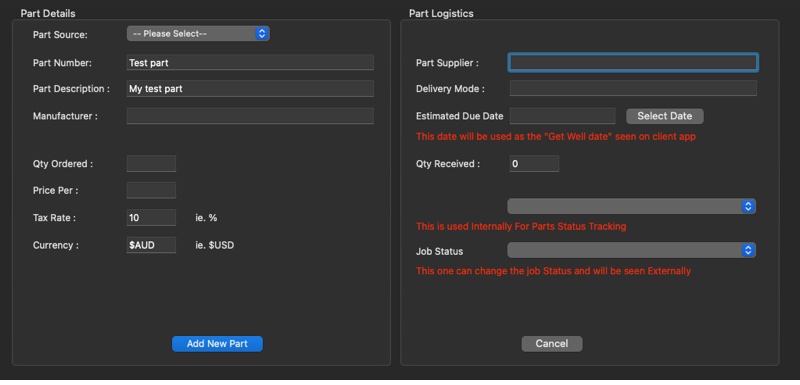Viewport: 800px width, 385px height.
Task: Click the 'ie. $USD' hint text
Action: click(215, 245)
